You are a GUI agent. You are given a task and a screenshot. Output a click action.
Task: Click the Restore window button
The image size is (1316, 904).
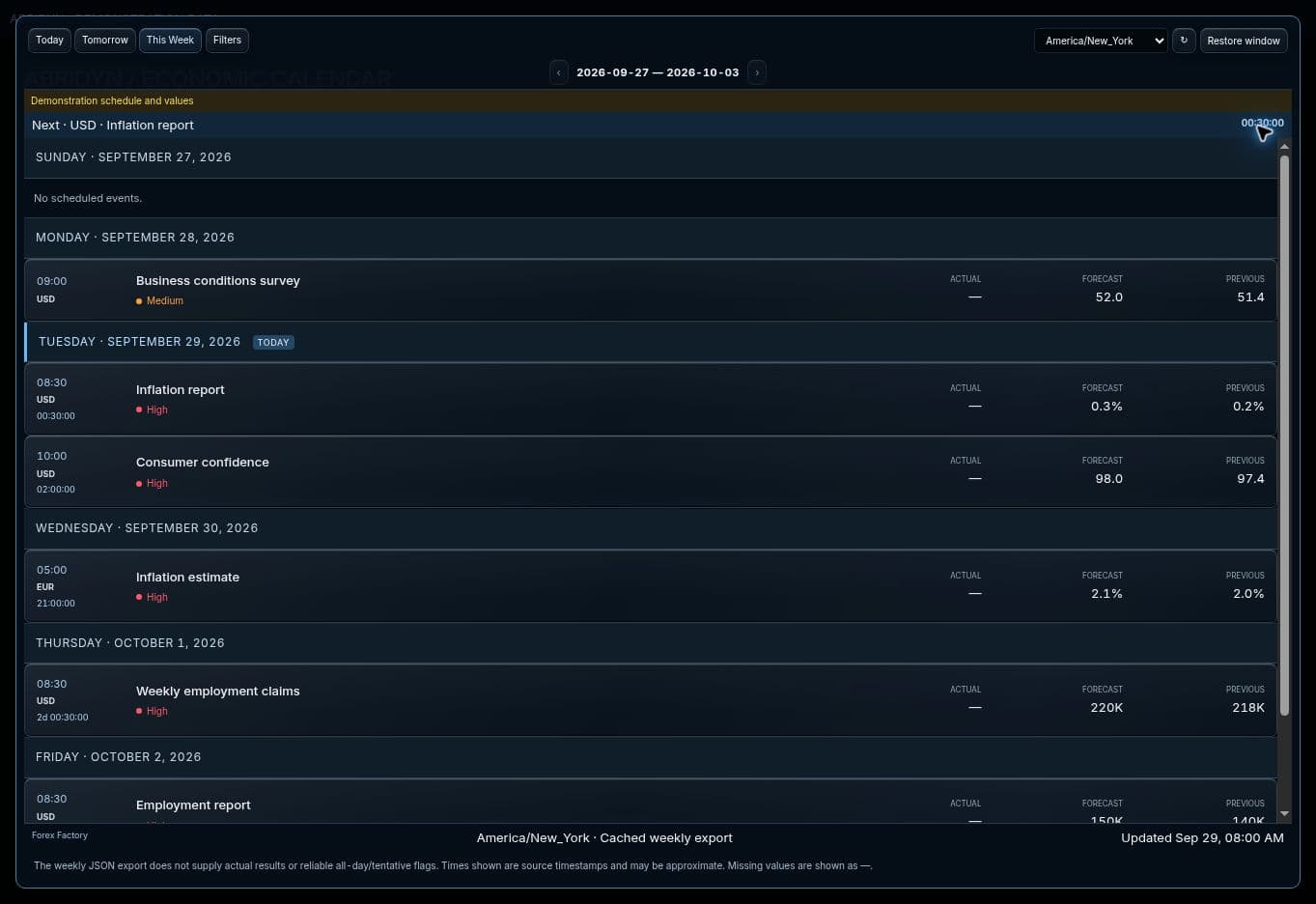pos(1244,41)
